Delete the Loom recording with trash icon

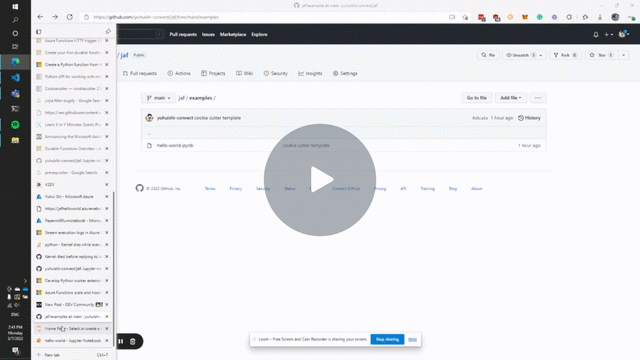[133, 341]
